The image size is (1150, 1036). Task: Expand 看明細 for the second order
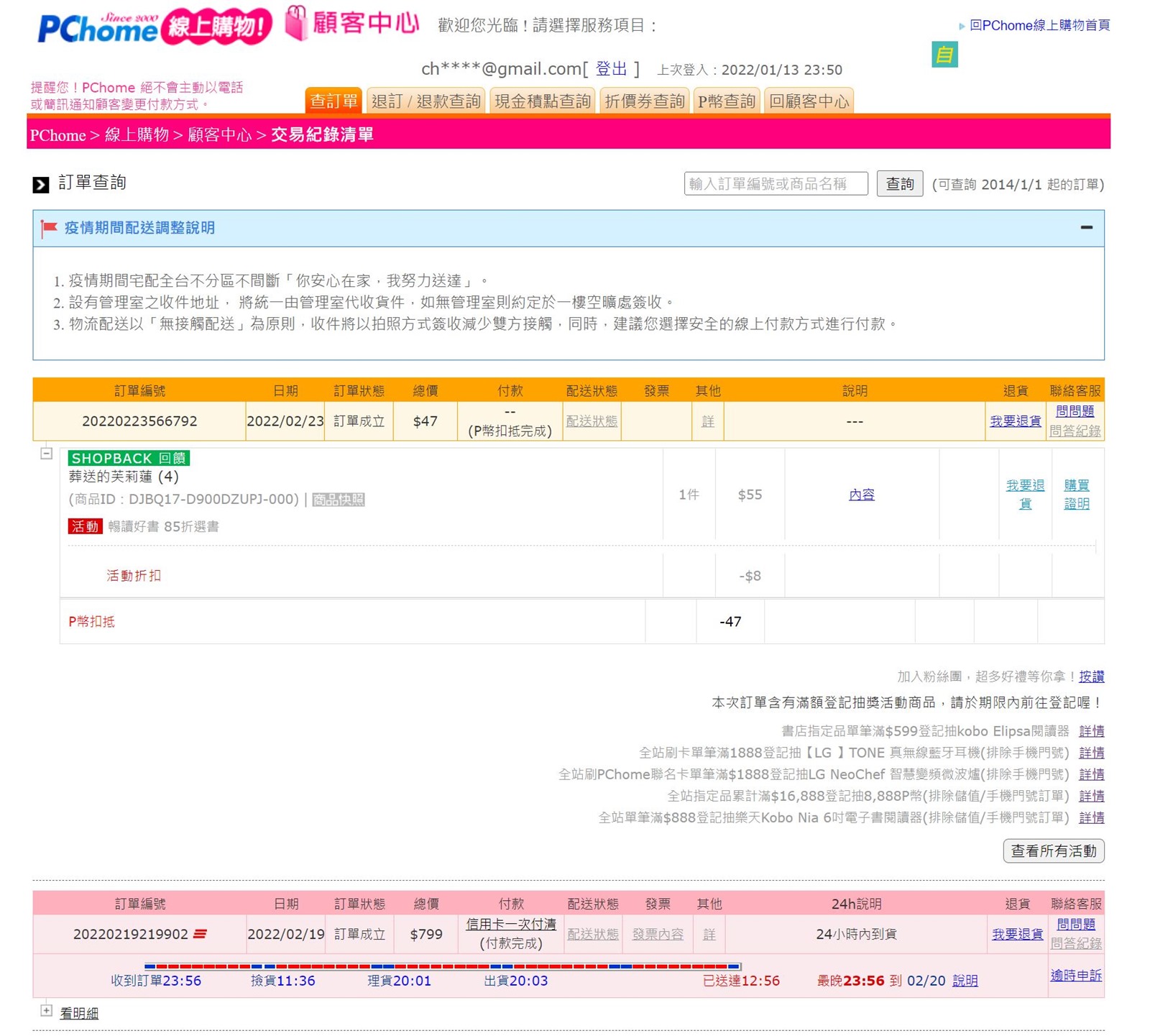point(47,1011)
